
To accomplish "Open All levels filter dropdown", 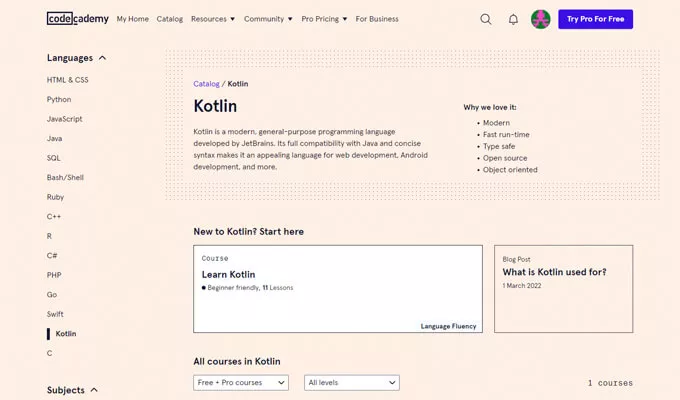I will [x=352, y=383].
